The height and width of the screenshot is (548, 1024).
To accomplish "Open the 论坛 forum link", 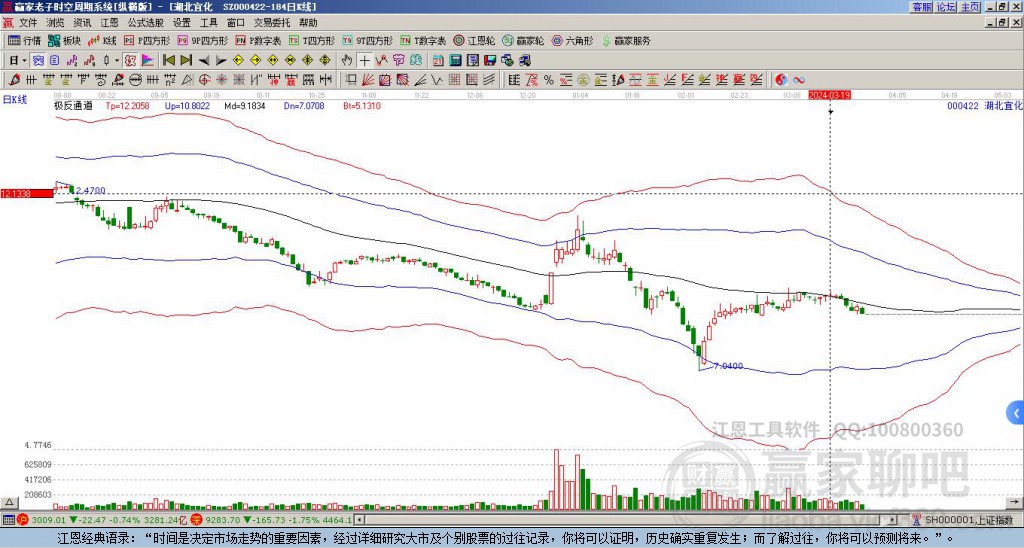I will pyautogui.click(x=946, y=7).
